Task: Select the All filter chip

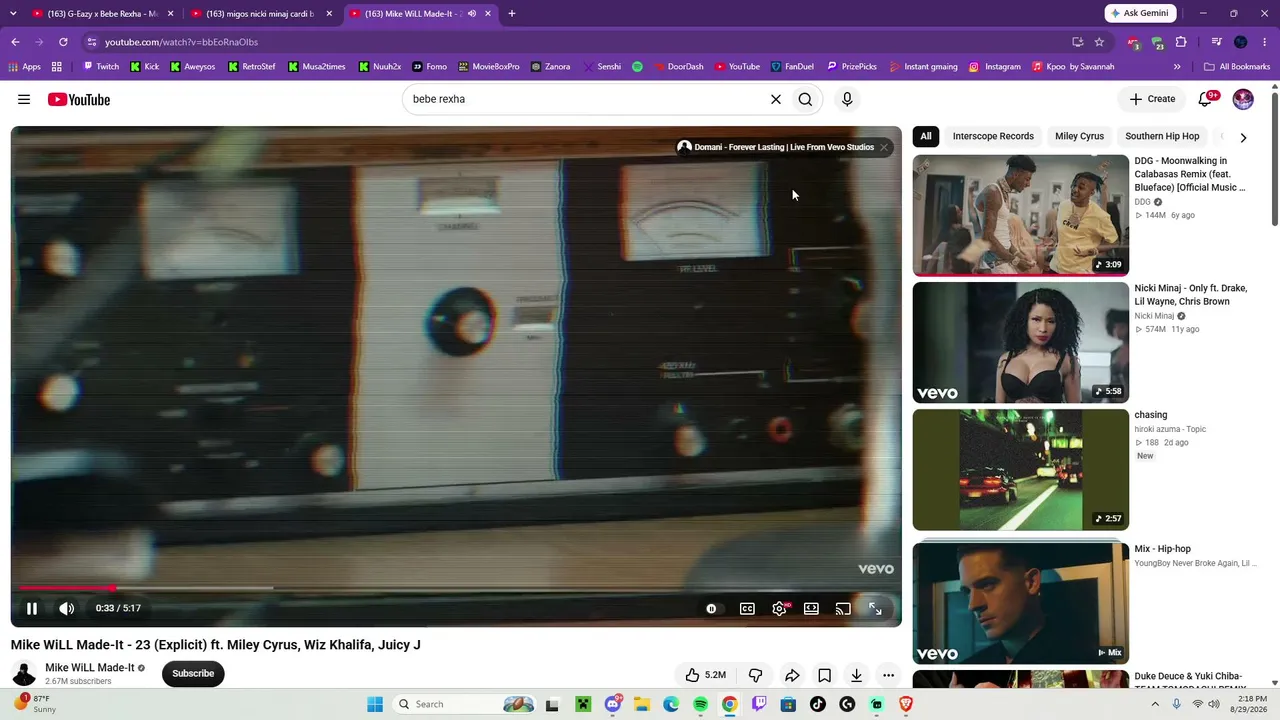Action: pos(926,136)
